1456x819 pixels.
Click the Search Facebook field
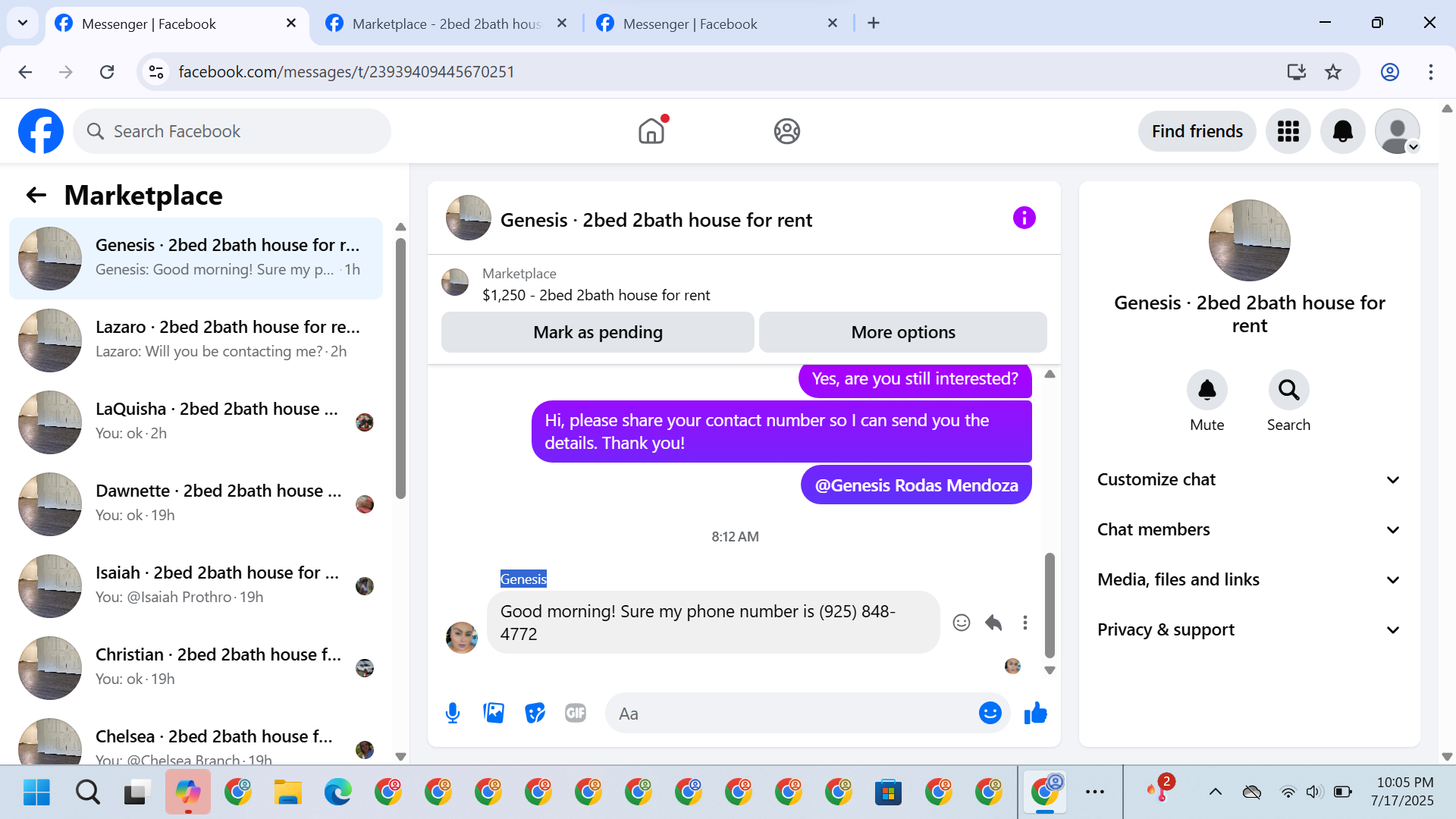click(232, 131)
